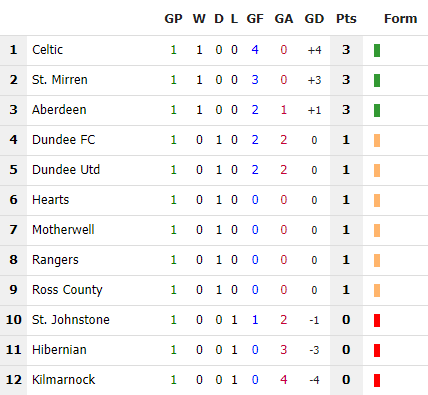
Task: Sort table by GD column header
Action: 314,19
